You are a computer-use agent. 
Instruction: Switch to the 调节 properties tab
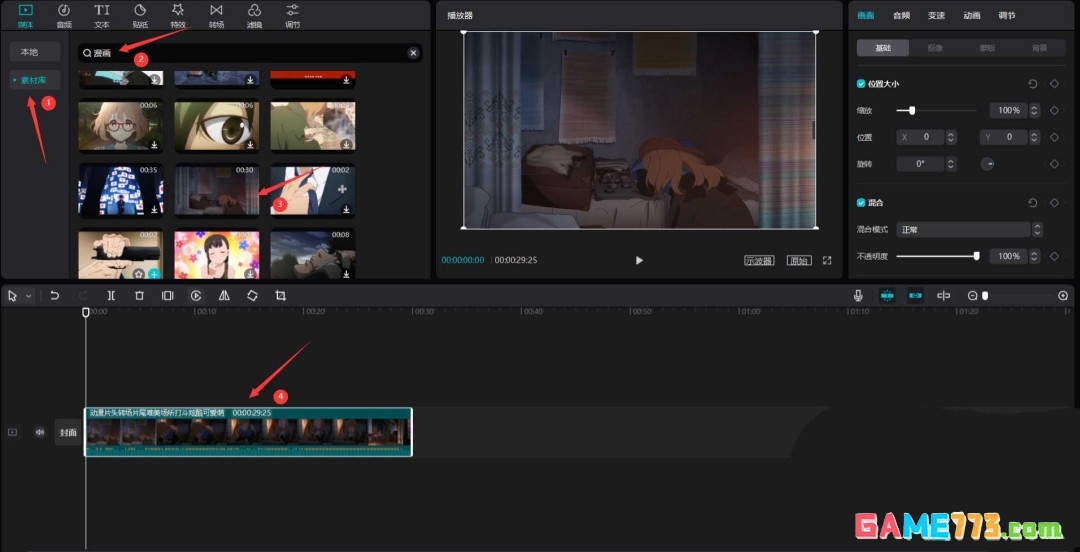click(x=1007, y=15)
